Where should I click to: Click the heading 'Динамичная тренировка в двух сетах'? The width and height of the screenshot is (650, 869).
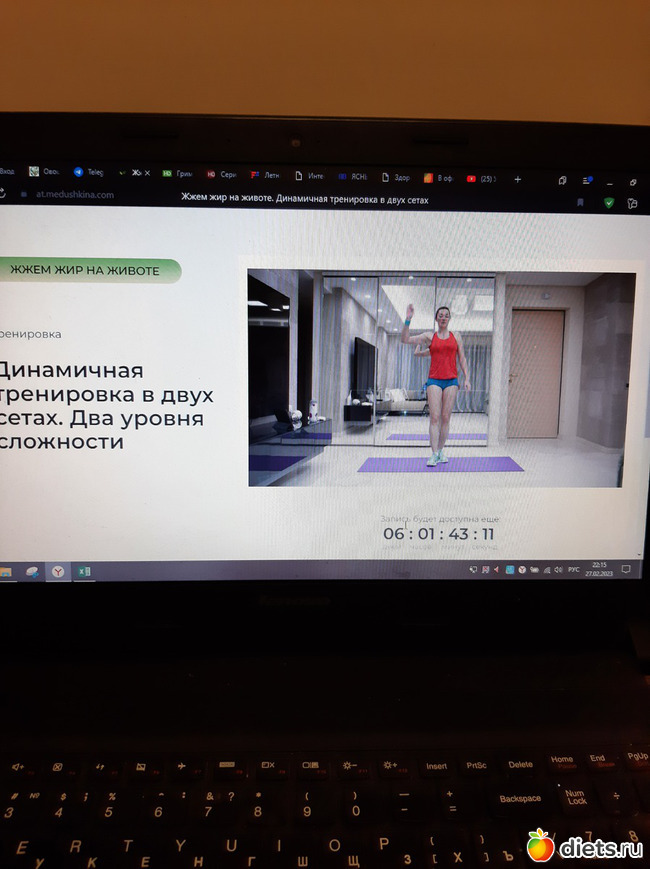(105, 405)
